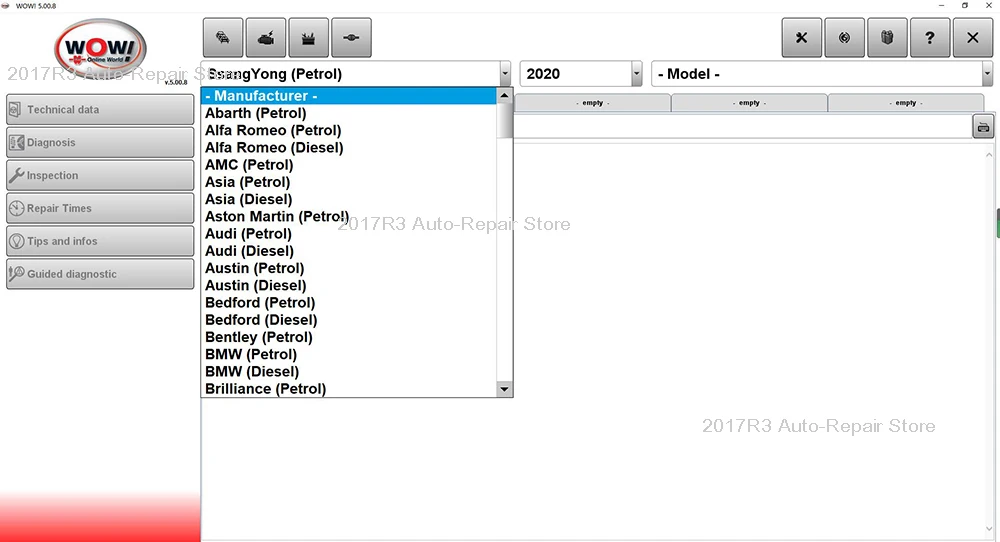Screen dimensions: 1000x542
Task: Minimize the WOW! window
Action: pos(941,6)
